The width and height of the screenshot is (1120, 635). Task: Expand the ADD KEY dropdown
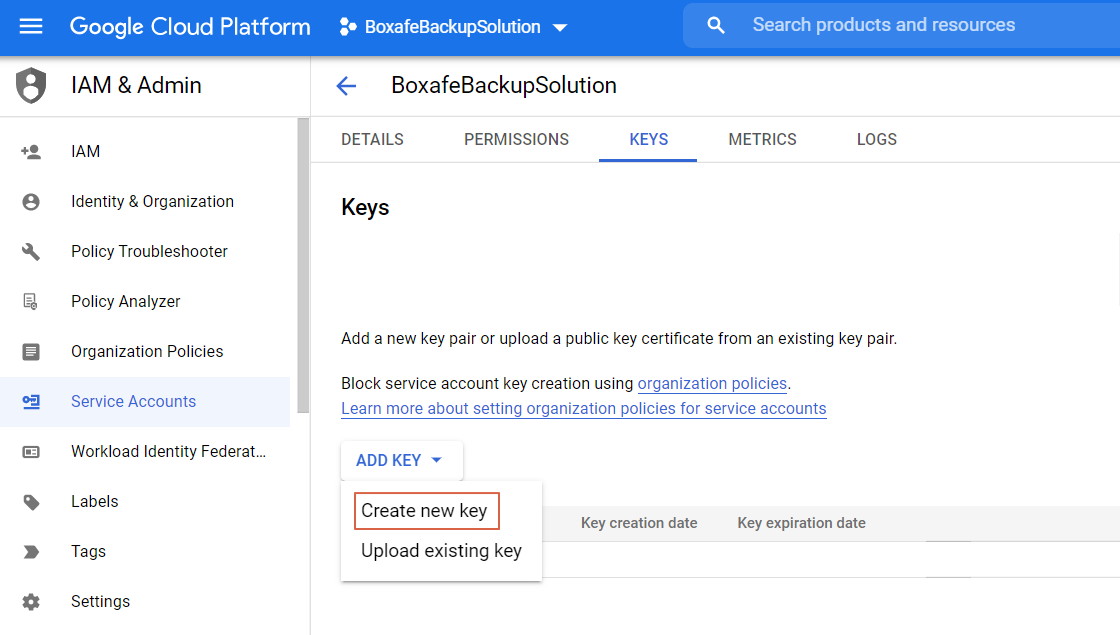(401, 461)
